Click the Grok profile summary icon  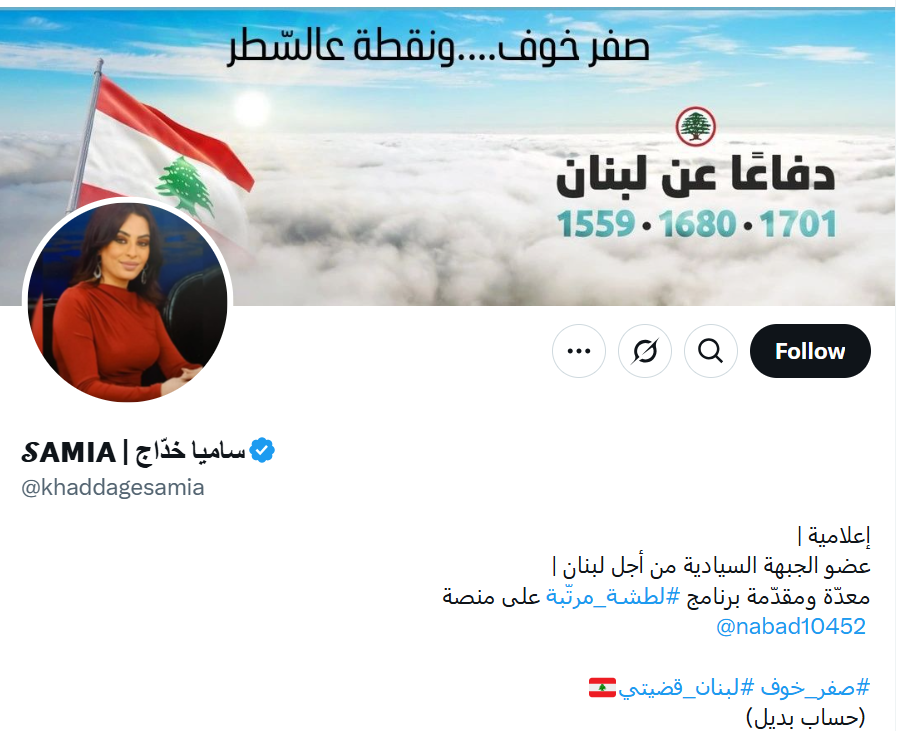[x=645, y=351]
